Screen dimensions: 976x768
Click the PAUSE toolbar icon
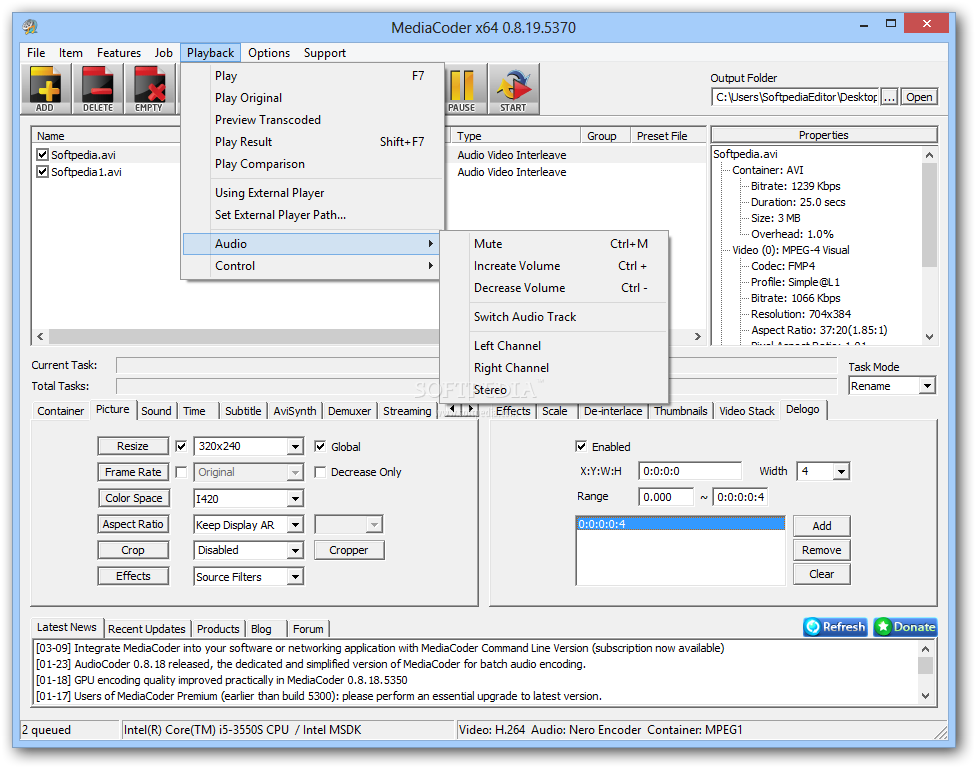[462, 89]
